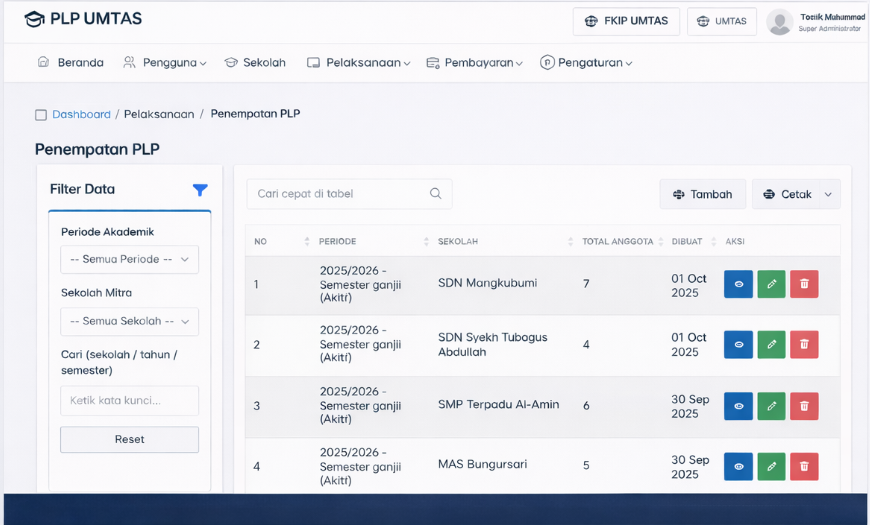Screen dimensions: 870x525
Task: Click the breadcrumb square icon
Action: coord(41,115)
